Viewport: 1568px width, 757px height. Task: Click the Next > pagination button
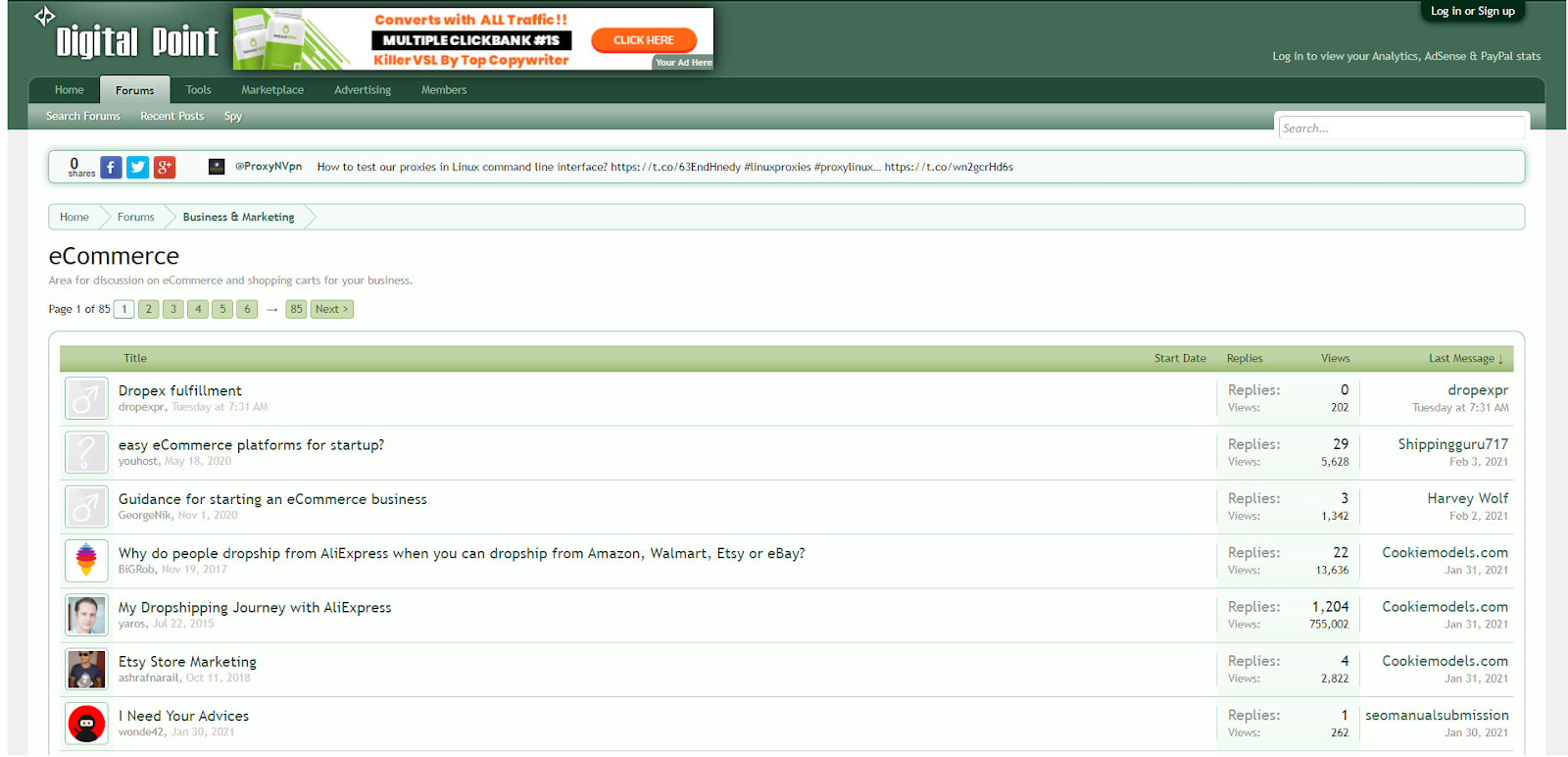pos(332,309)
